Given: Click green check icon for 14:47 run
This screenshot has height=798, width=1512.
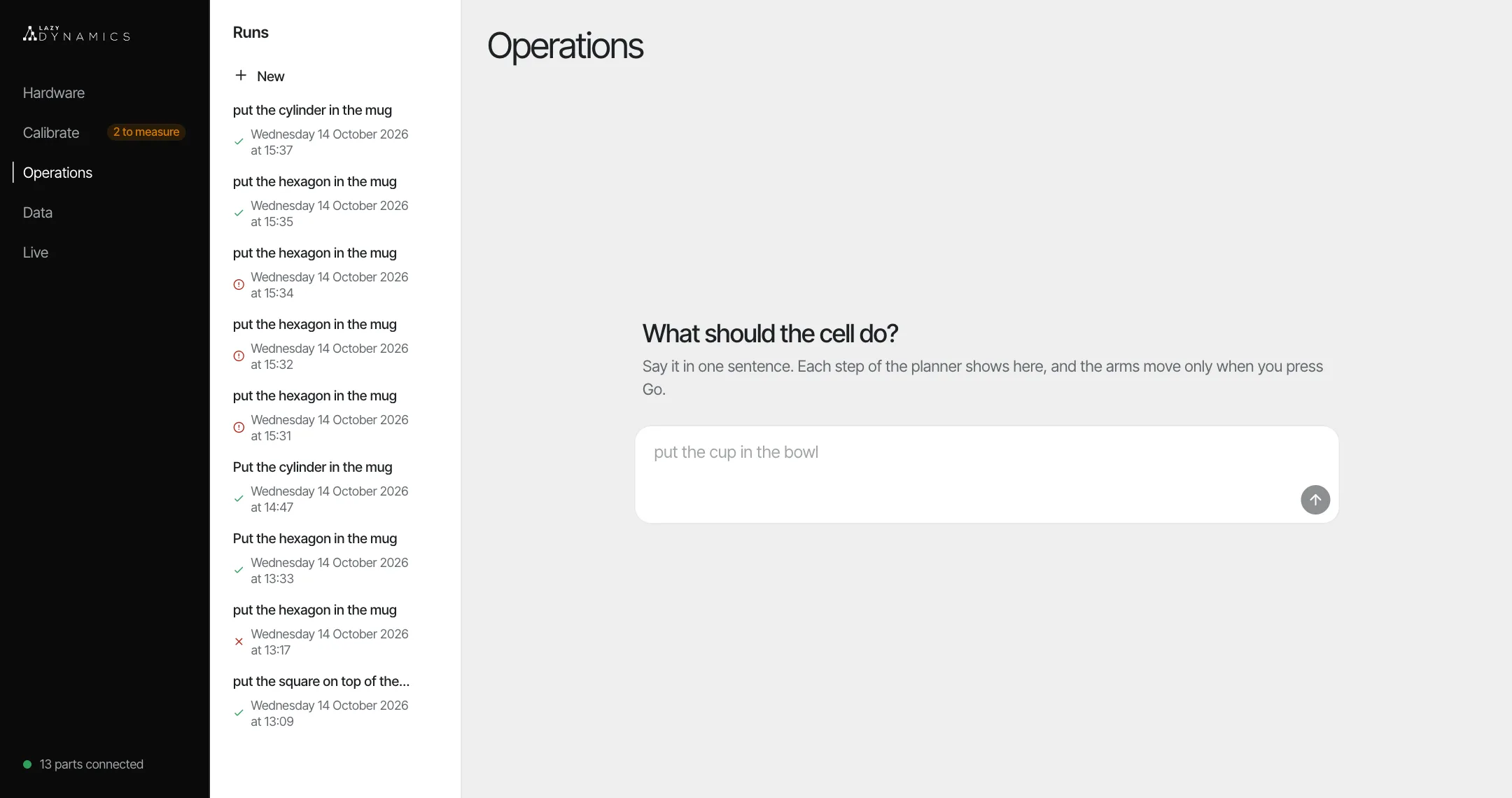Looking at the screenshot, I should [x=239, y=499].
